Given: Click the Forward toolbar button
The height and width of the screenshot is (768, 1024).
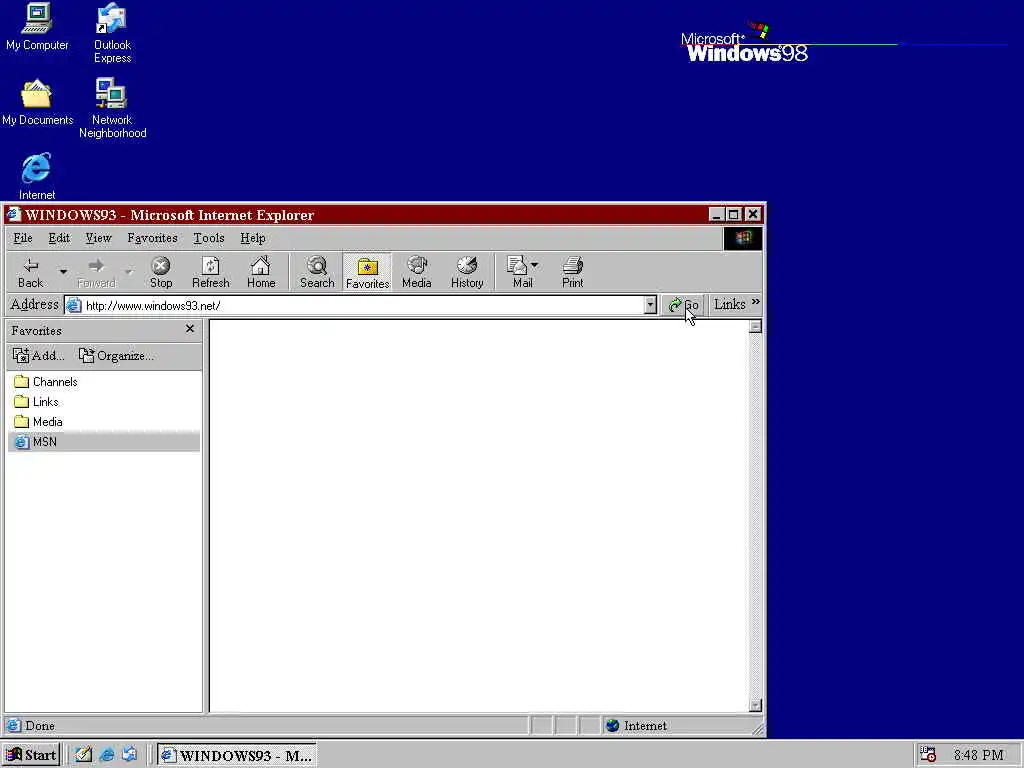Looking at the screenshot, I should click(x=96, y=272).
